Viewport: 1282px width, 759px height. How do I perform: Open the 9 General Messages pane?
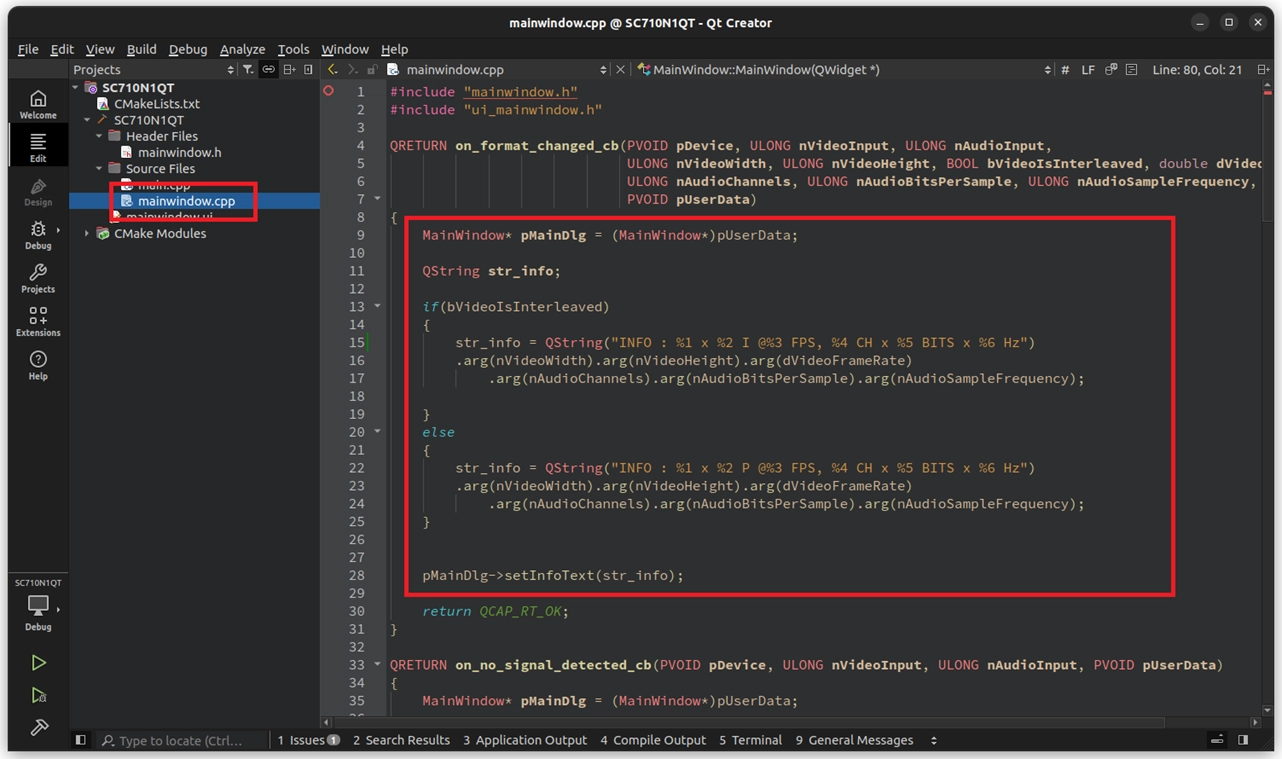[x=854, y=740]
